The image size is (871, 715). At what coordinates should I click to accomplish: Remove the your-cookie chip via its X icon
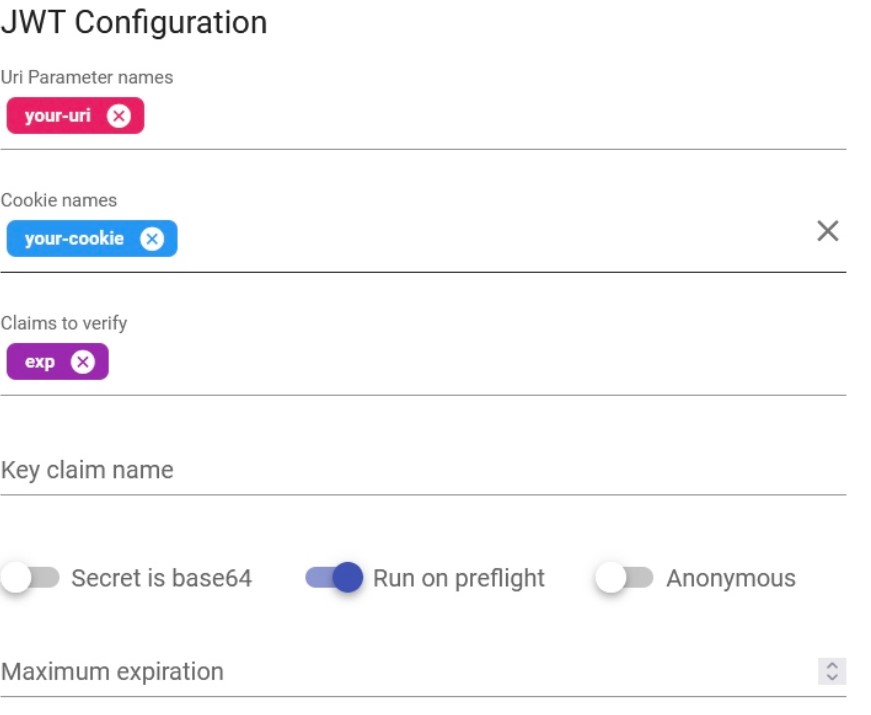(x=152, y=239)
